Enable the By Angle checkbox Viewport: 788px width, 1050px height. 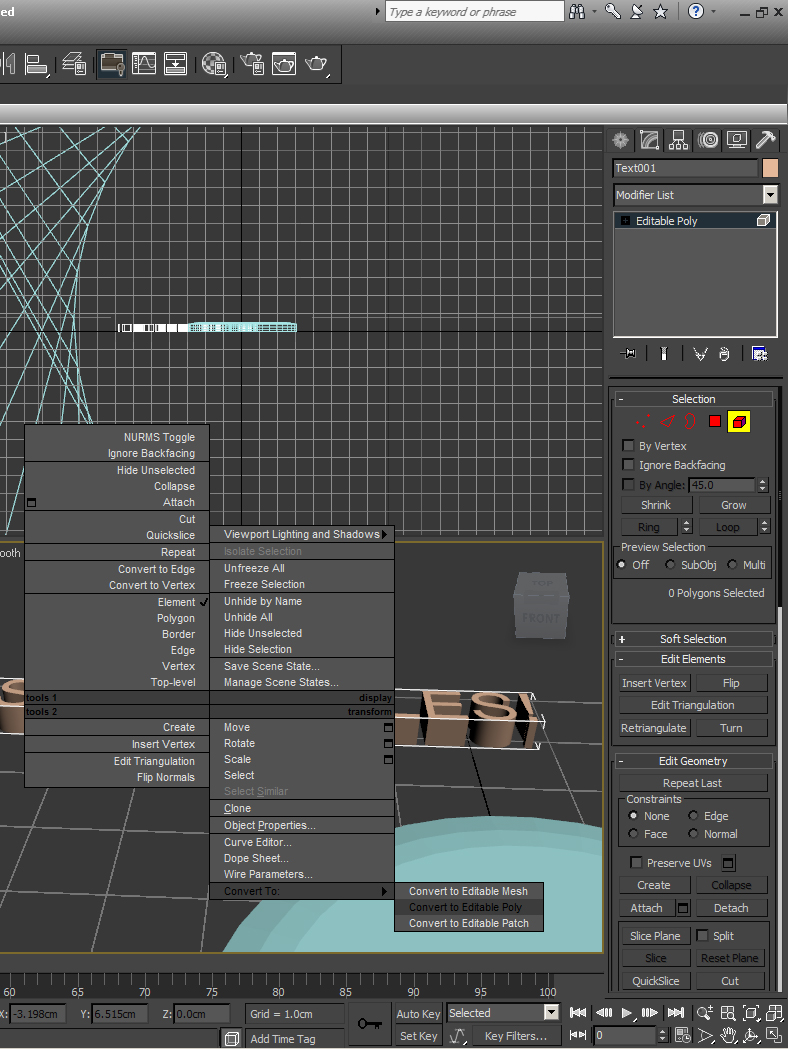(x=628, y=484)
